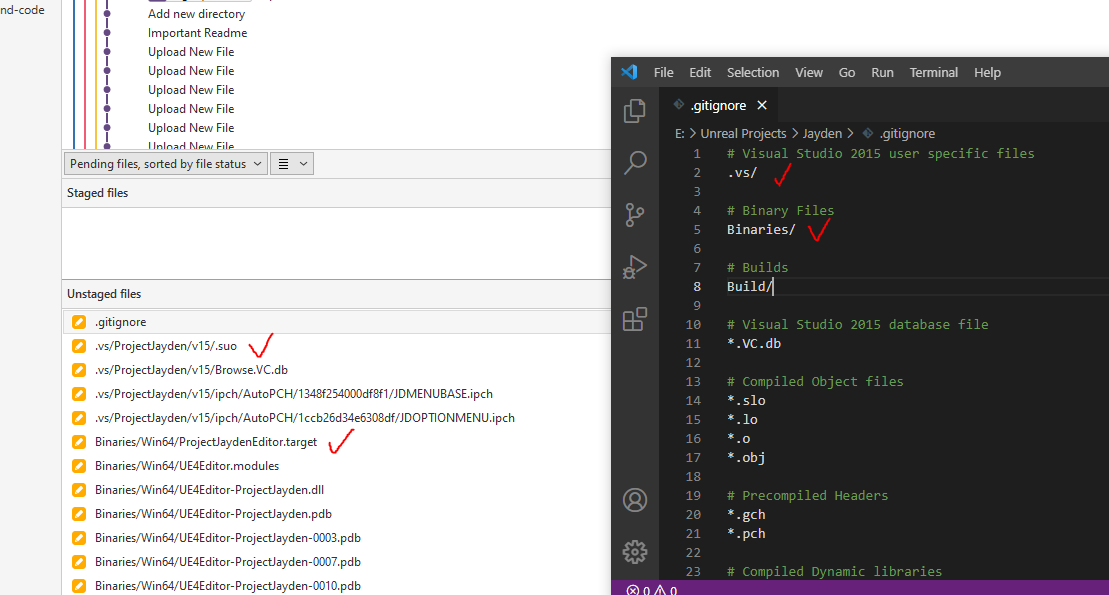The width and height of the screenshot is (1109, 595).
Task: Open the Manage gear icon
Action: pos(635,551)
